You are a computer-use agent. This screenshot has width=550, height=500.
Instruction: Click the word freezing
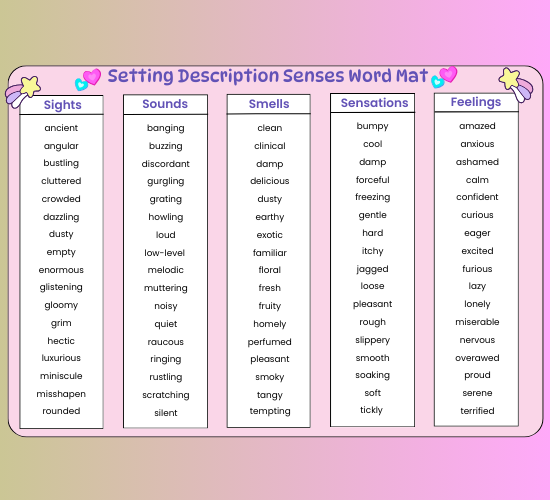click(x=373, y=197)
